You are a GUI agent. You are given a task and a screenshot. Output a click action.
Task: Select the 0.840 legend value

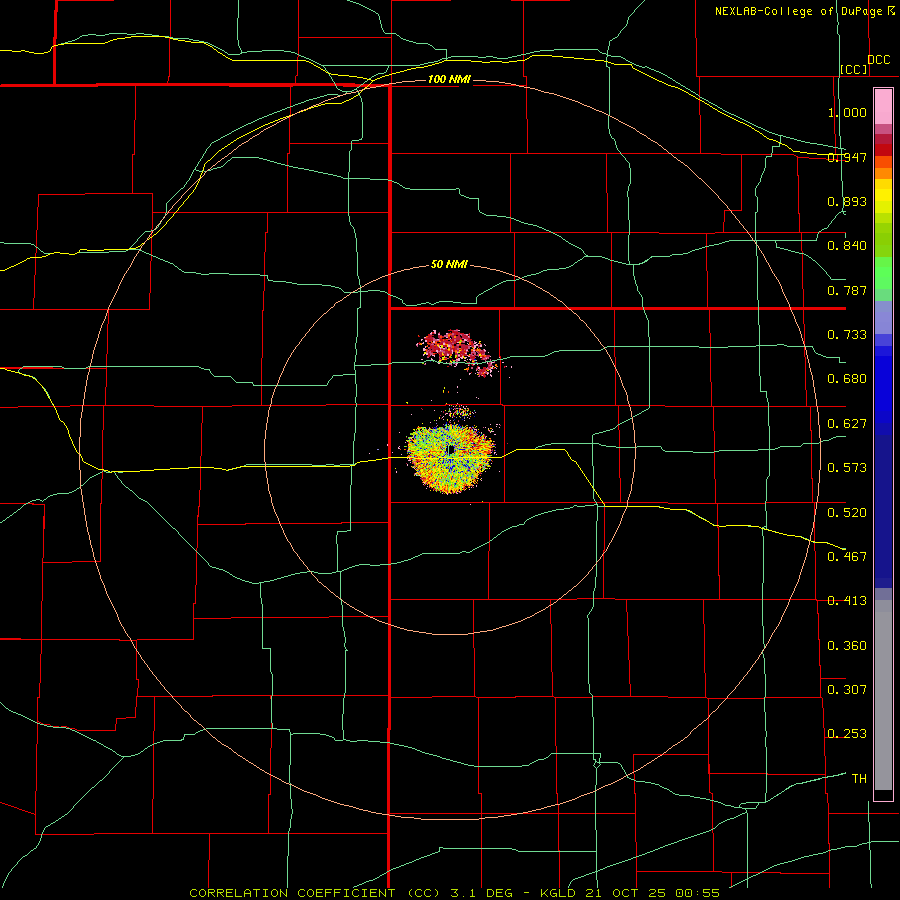click(x=847, y=246)
